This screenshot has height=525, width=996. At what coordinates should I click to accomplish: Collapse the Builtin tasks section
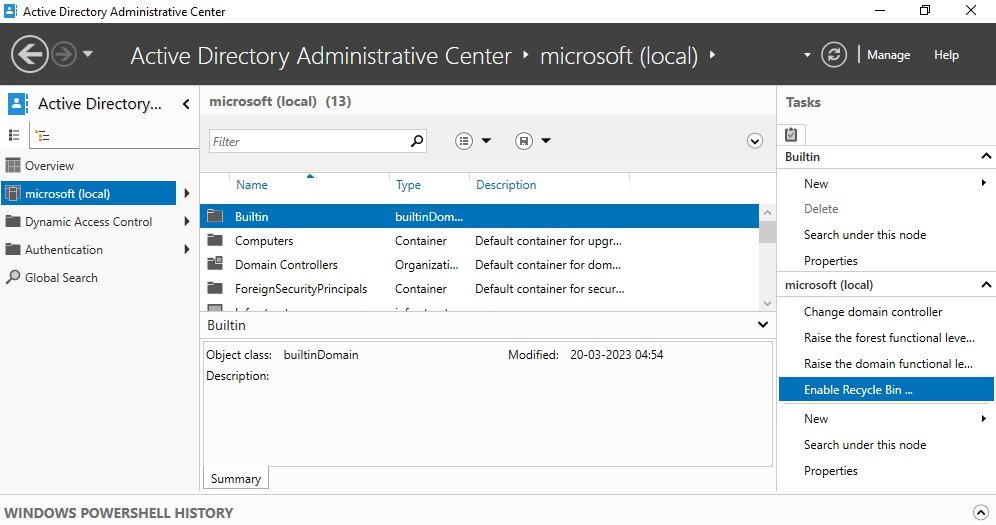[986, 156]
